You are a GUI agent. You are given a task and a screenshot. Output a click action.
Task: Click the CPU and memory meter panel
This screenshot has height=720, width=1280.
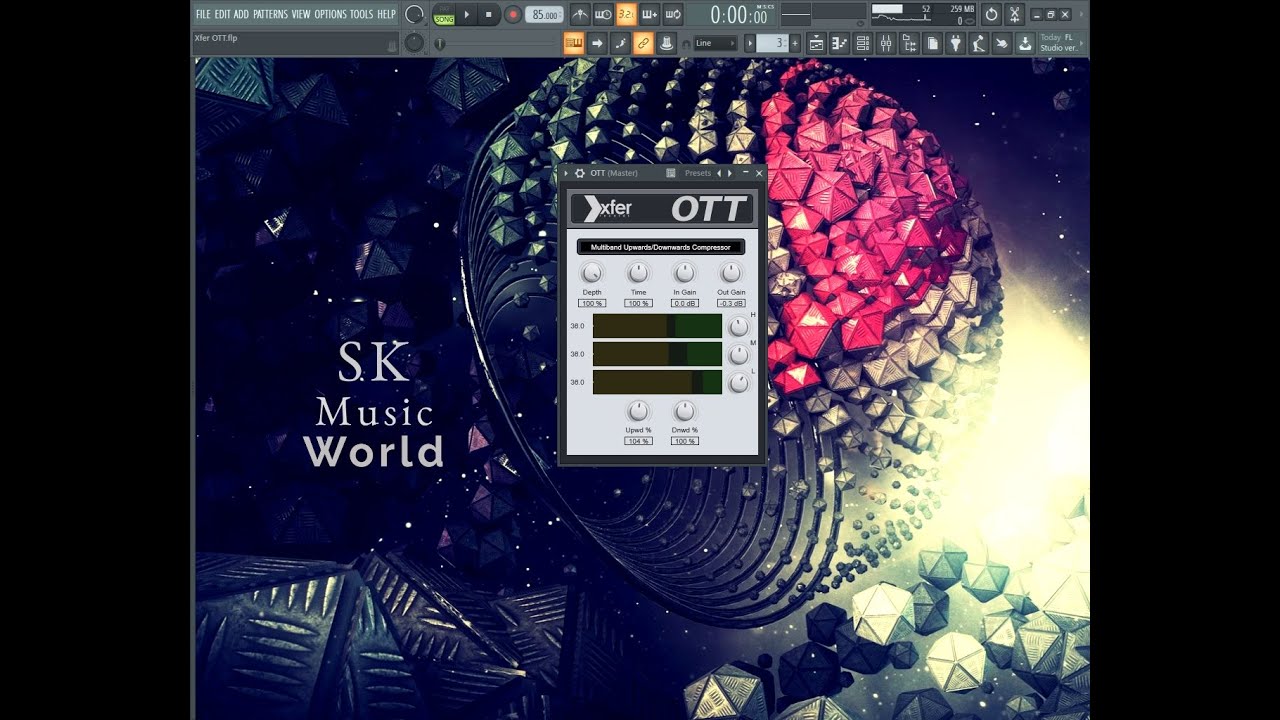pos(923,15)
